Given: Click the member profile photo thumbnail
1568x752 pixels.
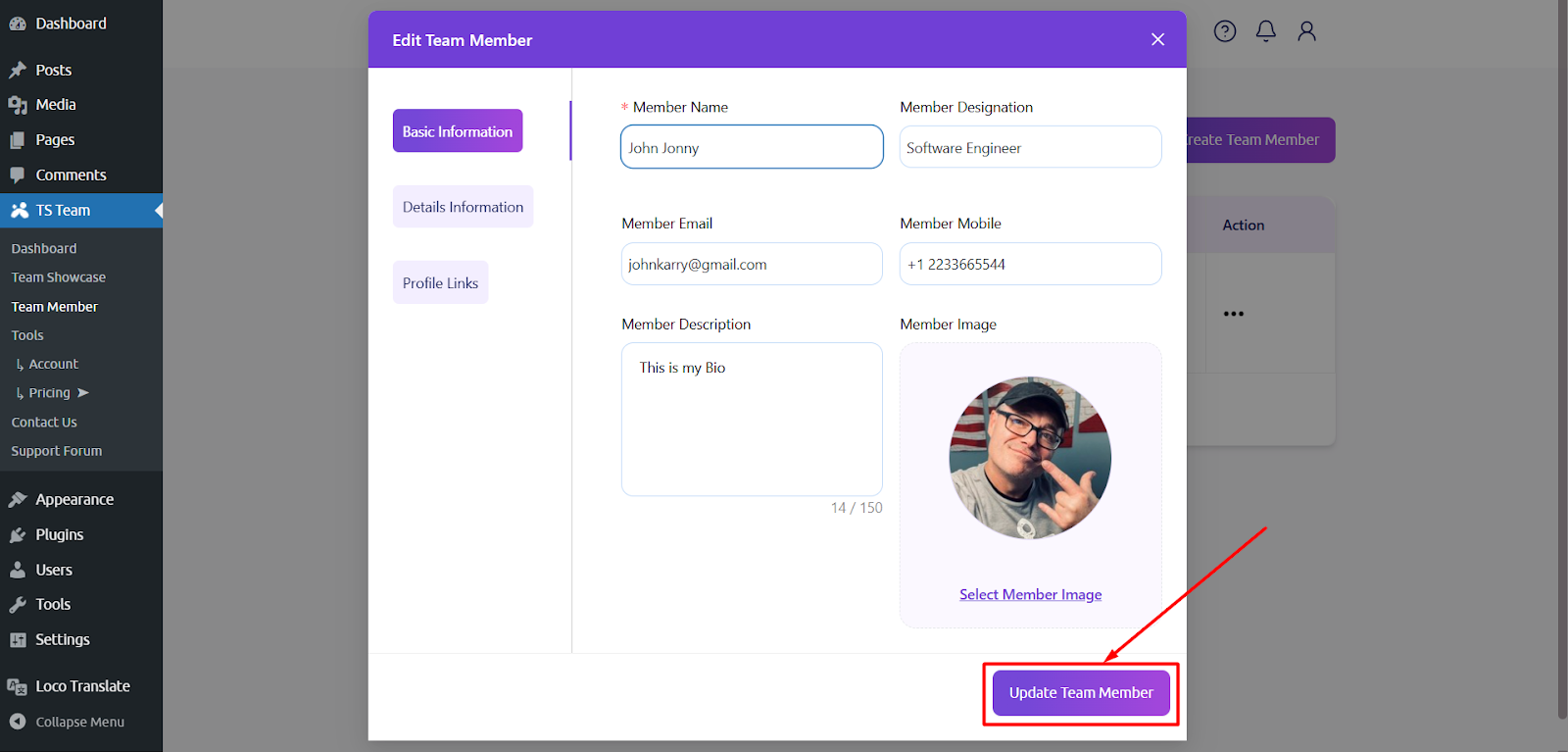Looking at the screenshot, I should pyautogui.click(x=1030, y=458).
